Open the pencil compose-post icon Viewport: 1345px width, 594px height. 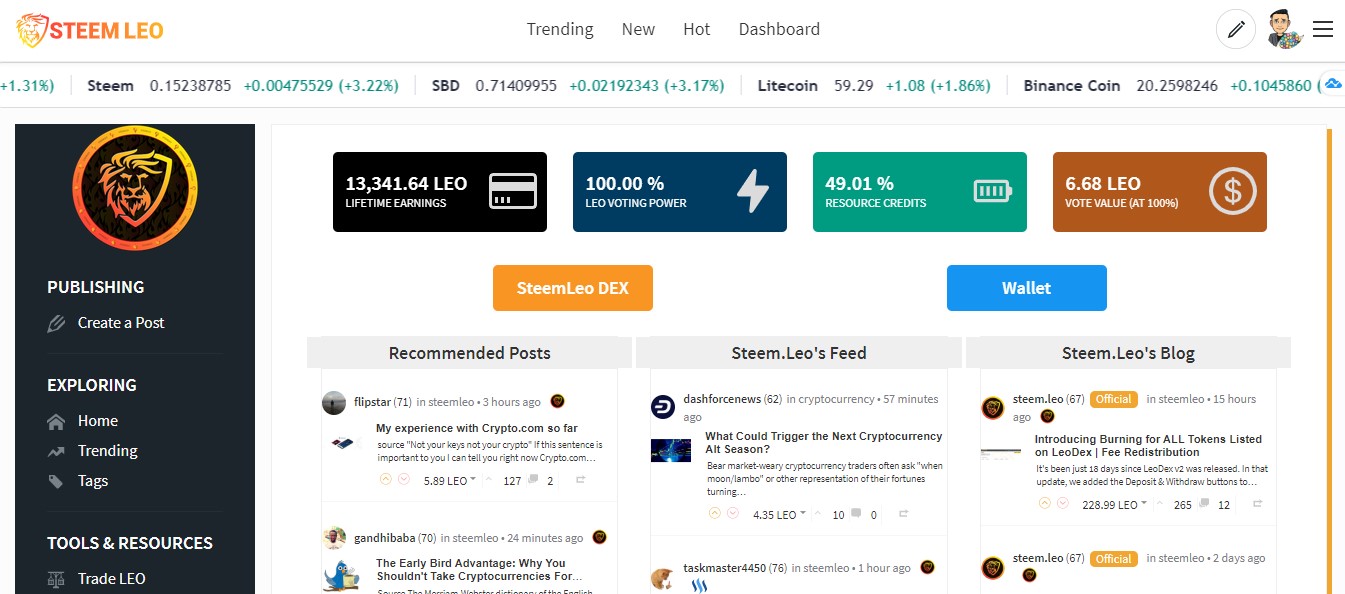click(1236, 29)
